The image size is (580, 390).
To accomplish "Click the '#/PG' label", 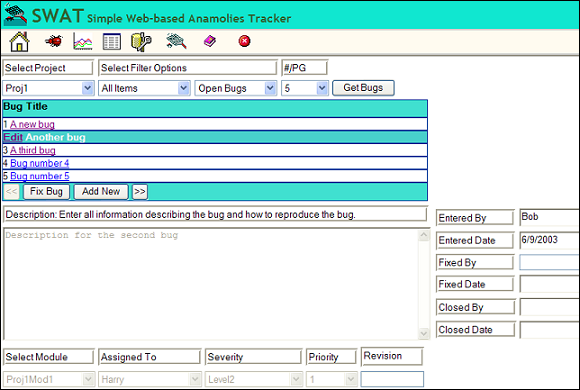I will pyautogui.click(x=304, y=68).
